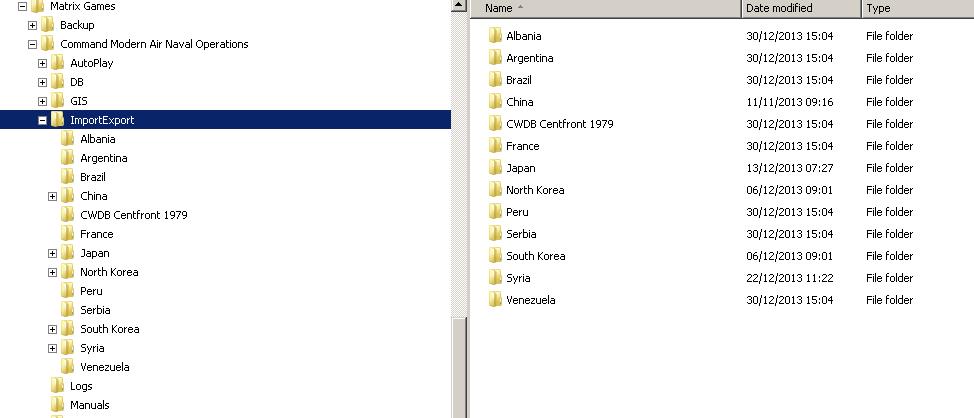
Task: Select the 'Venezuela' name in file list
Action: (530, 300)
